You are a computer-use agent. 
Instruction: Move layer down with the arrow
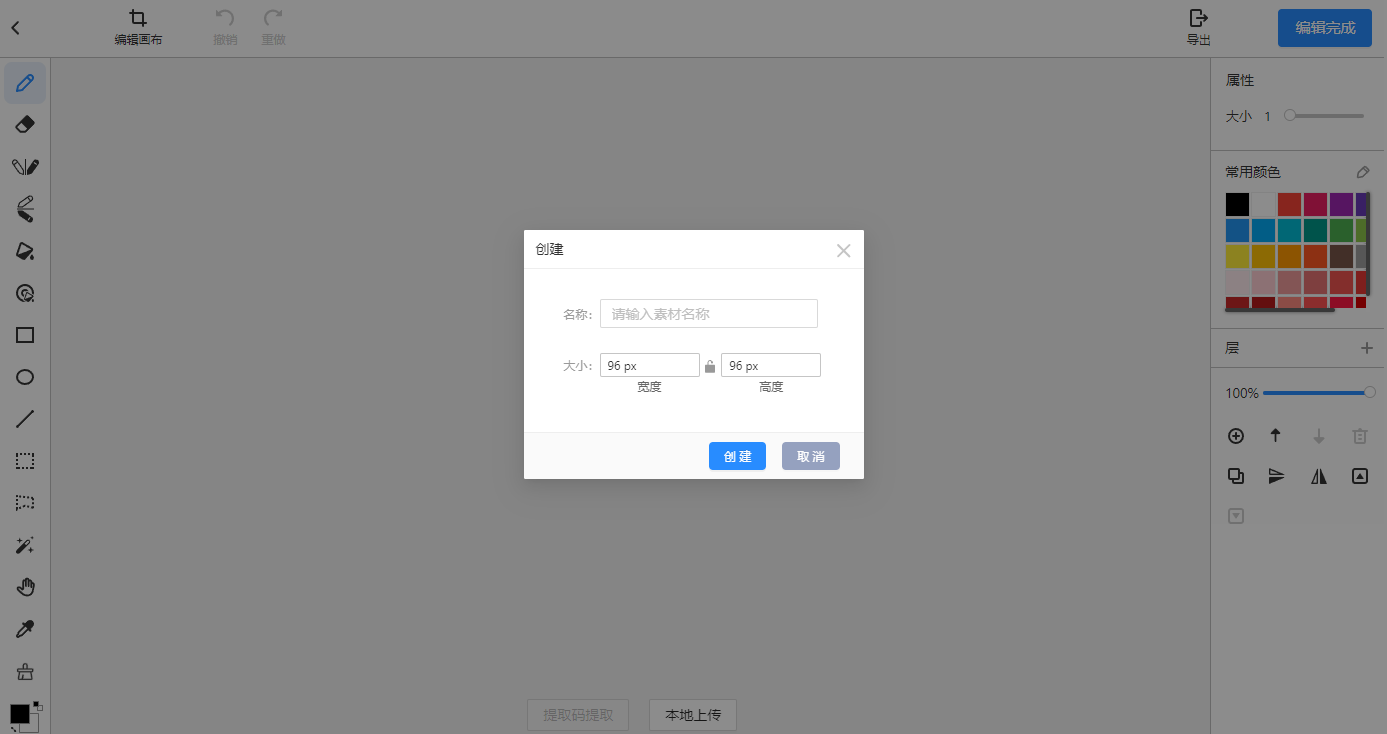(1319, 436)
